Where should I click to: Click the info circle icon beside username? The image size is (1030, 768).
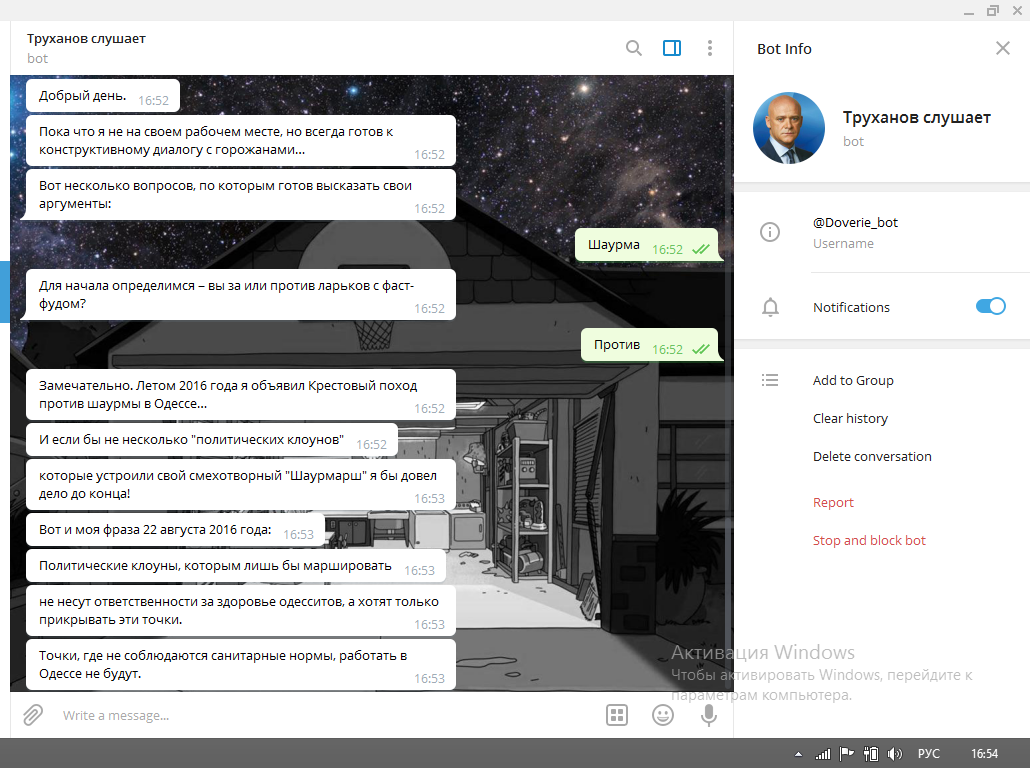click(x=770, y=232)
